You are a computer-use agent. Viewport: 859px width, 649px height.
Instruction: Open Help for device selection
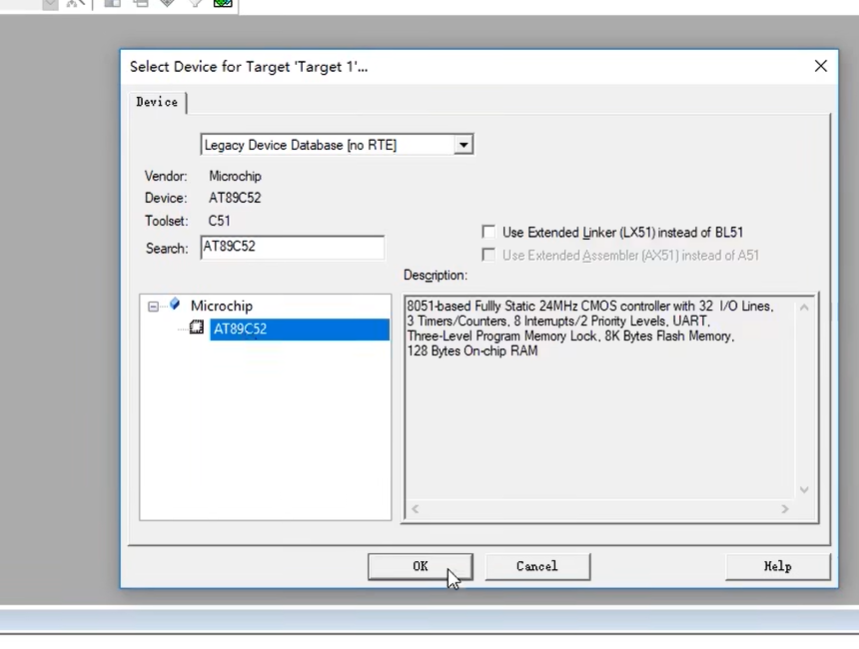(x=777, y=566)
